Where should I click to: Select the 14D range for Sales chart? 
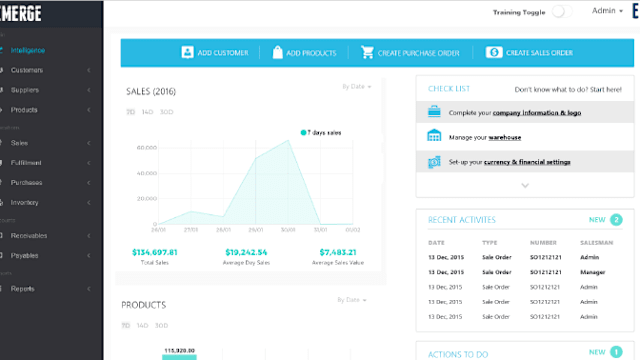[147, 112]
